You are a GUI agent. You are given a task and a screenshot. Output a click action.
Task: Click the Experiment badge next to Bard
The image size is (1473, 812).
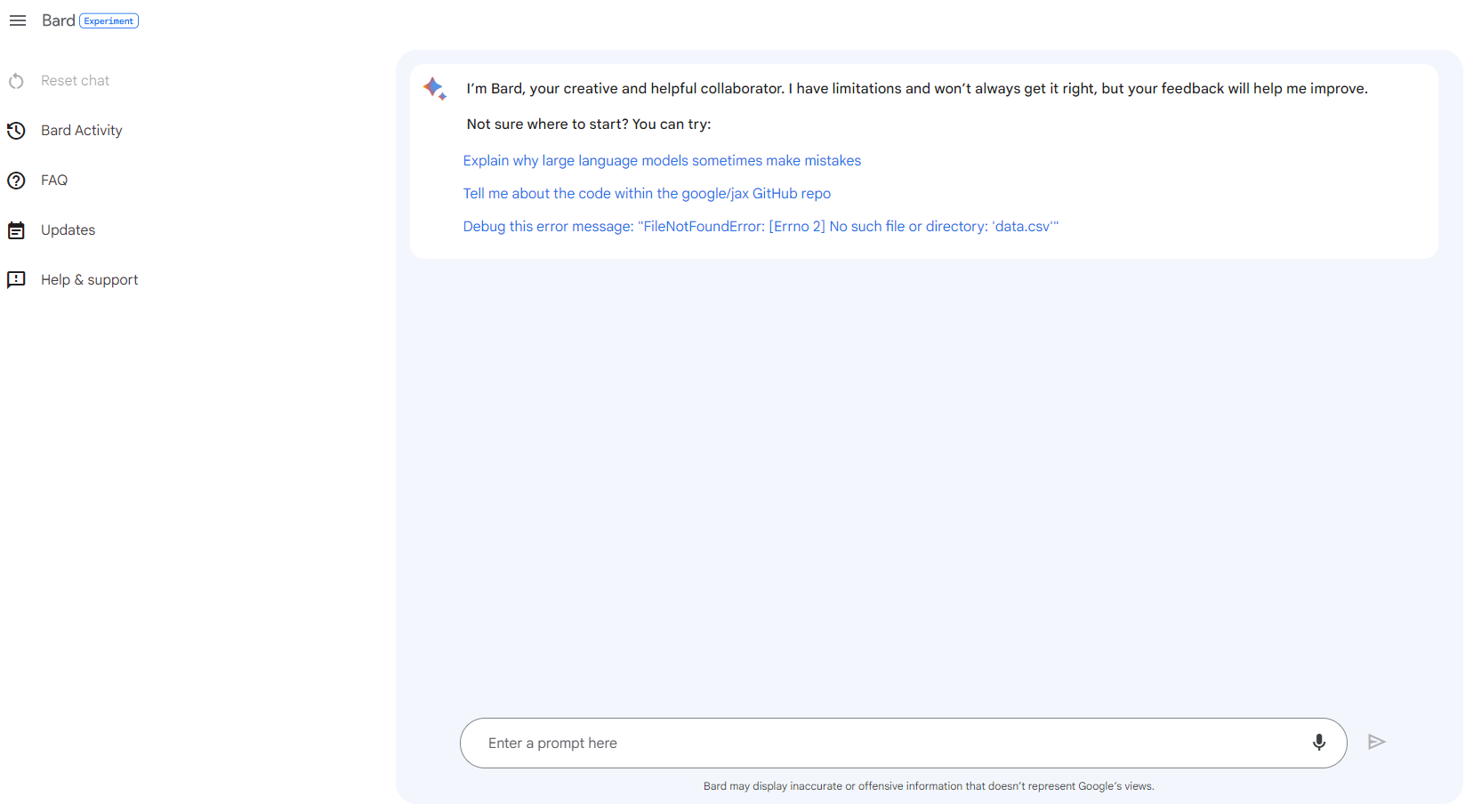[x=109, y=20]
